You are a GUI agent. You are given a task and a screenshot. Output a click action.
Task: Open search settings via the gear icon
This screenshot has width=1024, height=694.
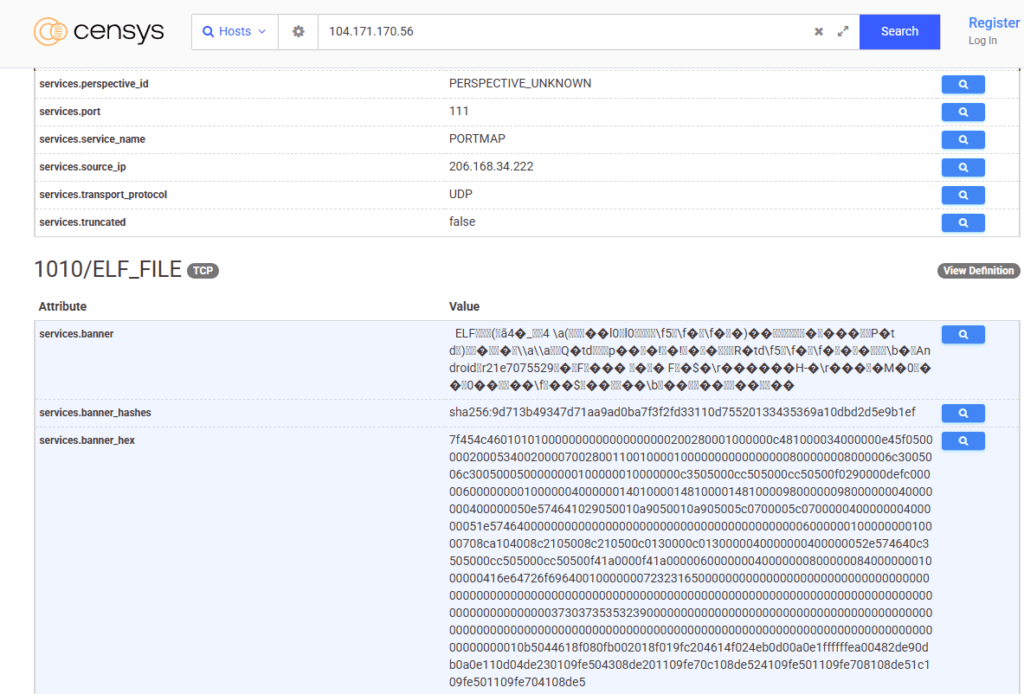[297, 31]
